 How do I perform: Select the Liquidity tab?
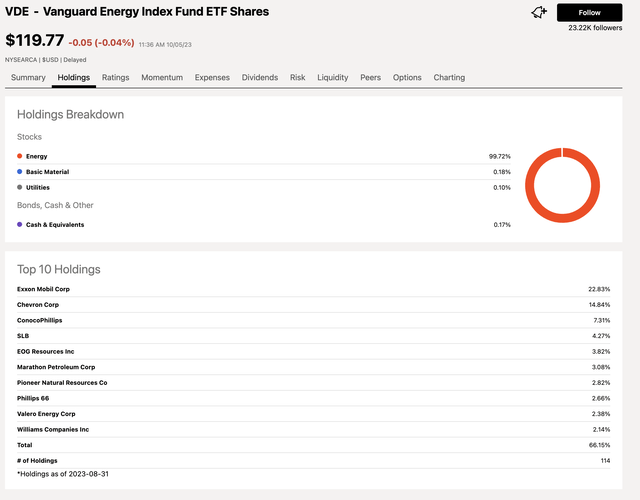click(x=333, y=77)
